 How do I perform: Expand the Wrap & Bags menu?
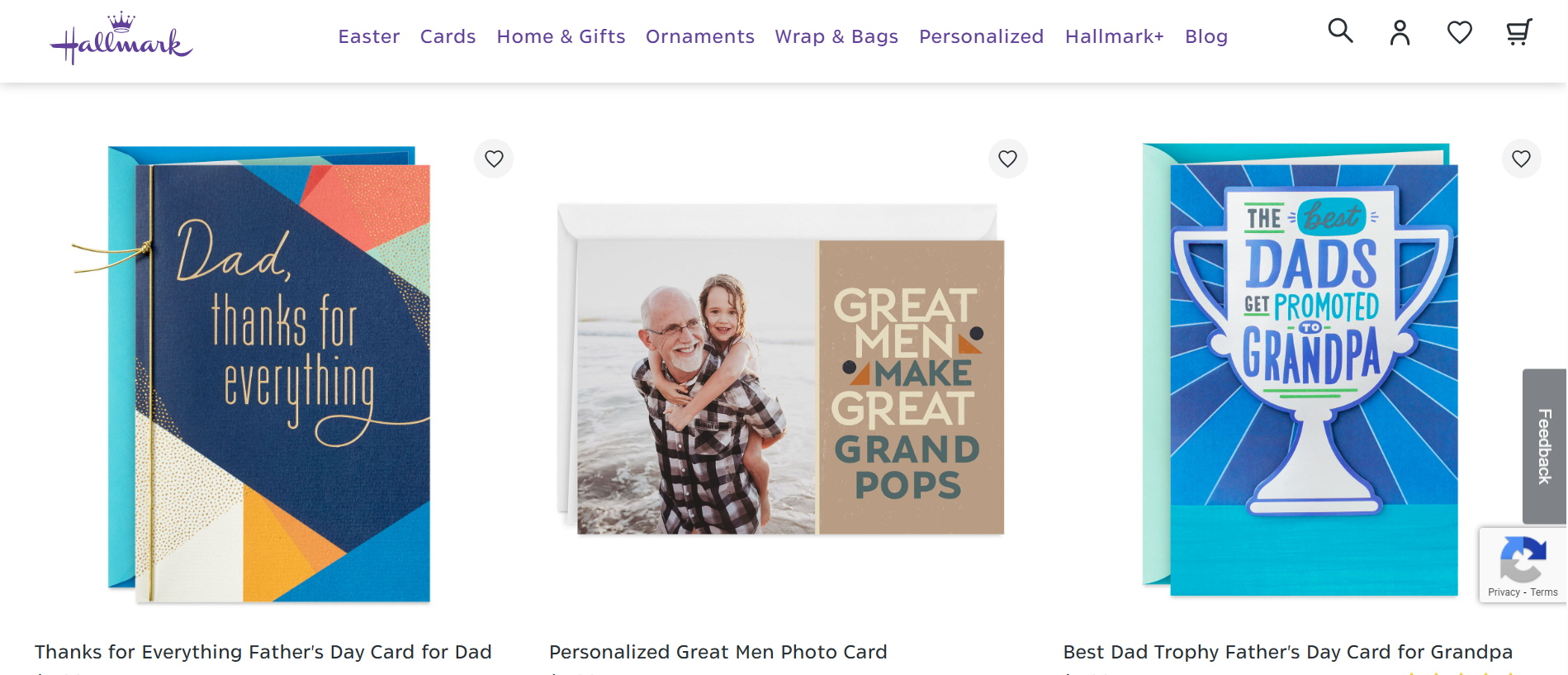(836, 36)
